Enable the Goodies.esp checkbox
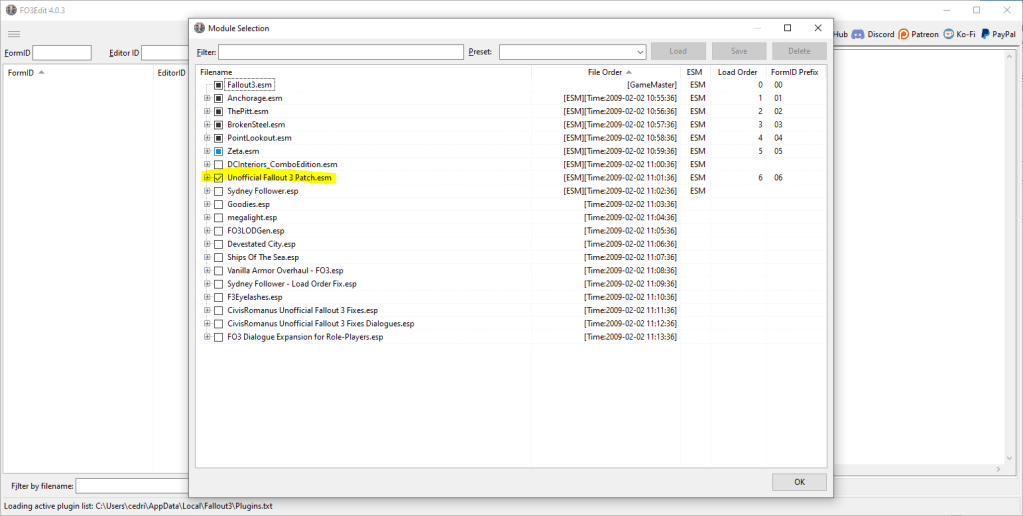The width and height of the screenshot is (1023, 516). pyautogui.click(x=218, y=204)
